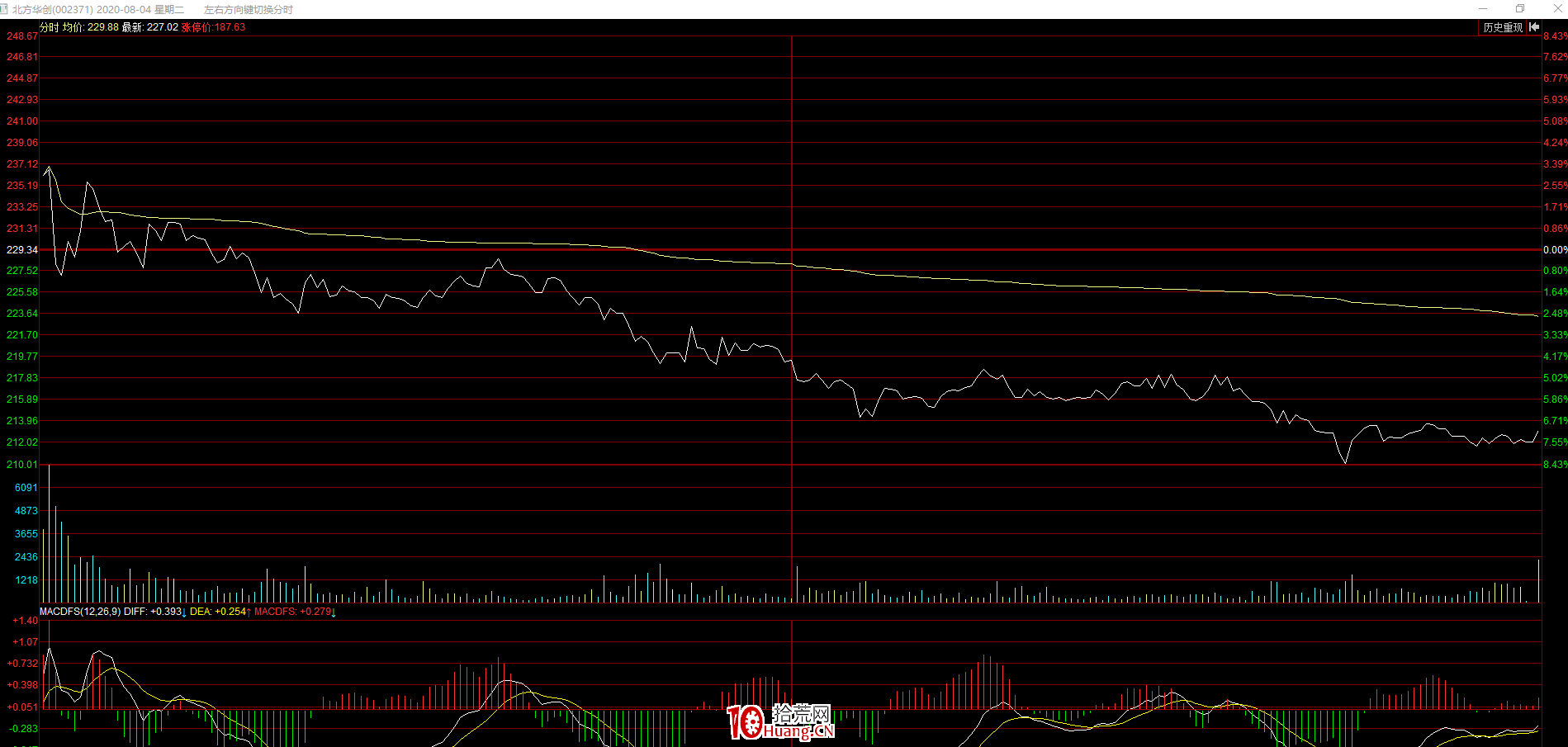
Task: Click the 2436 volume axis label
Action: pyautogui.click(x=26, y=557)
